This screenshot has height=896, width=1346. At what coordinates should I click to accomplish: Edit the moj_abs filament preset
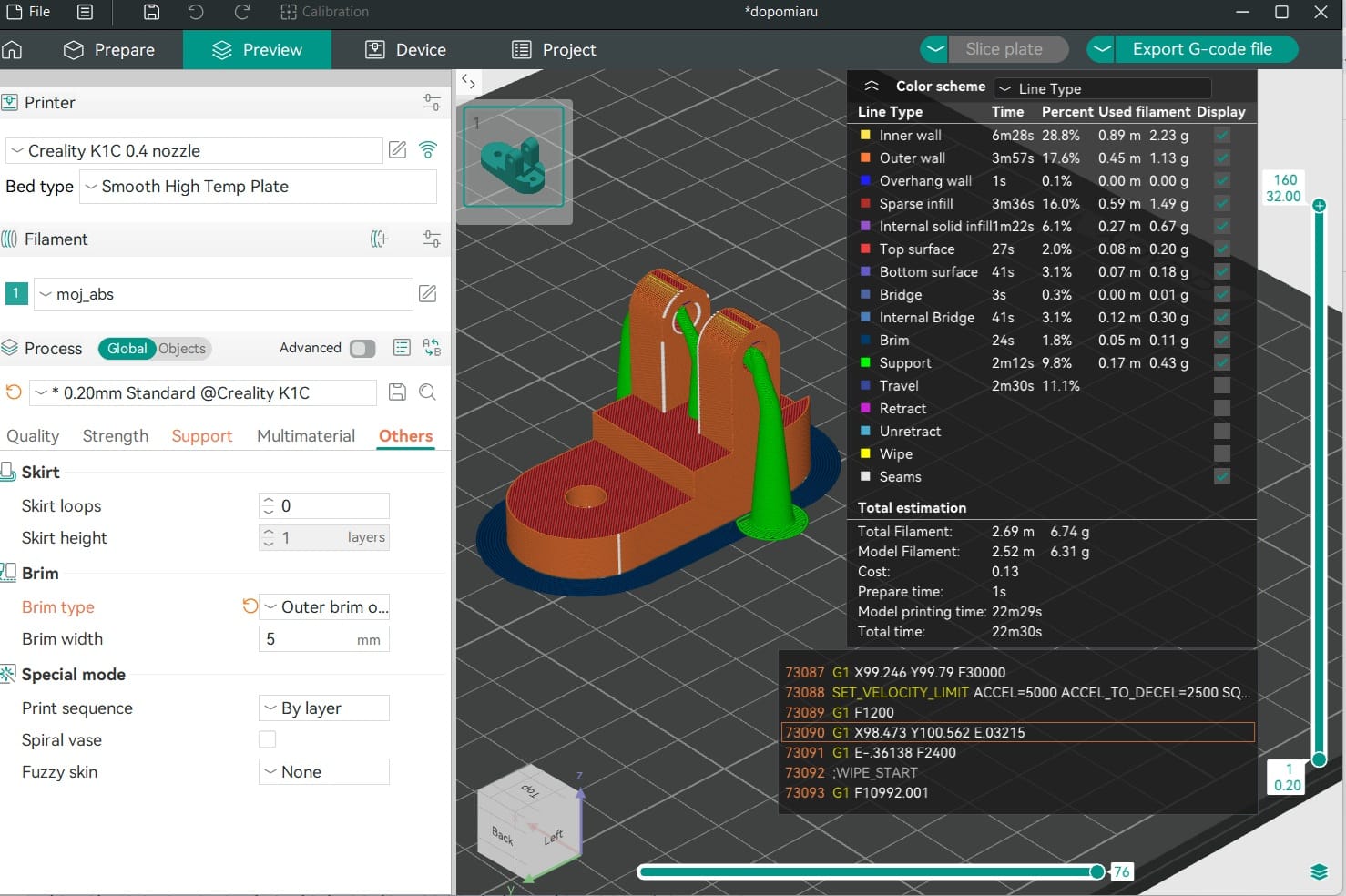pyautogui.click(x=427, y=293)
